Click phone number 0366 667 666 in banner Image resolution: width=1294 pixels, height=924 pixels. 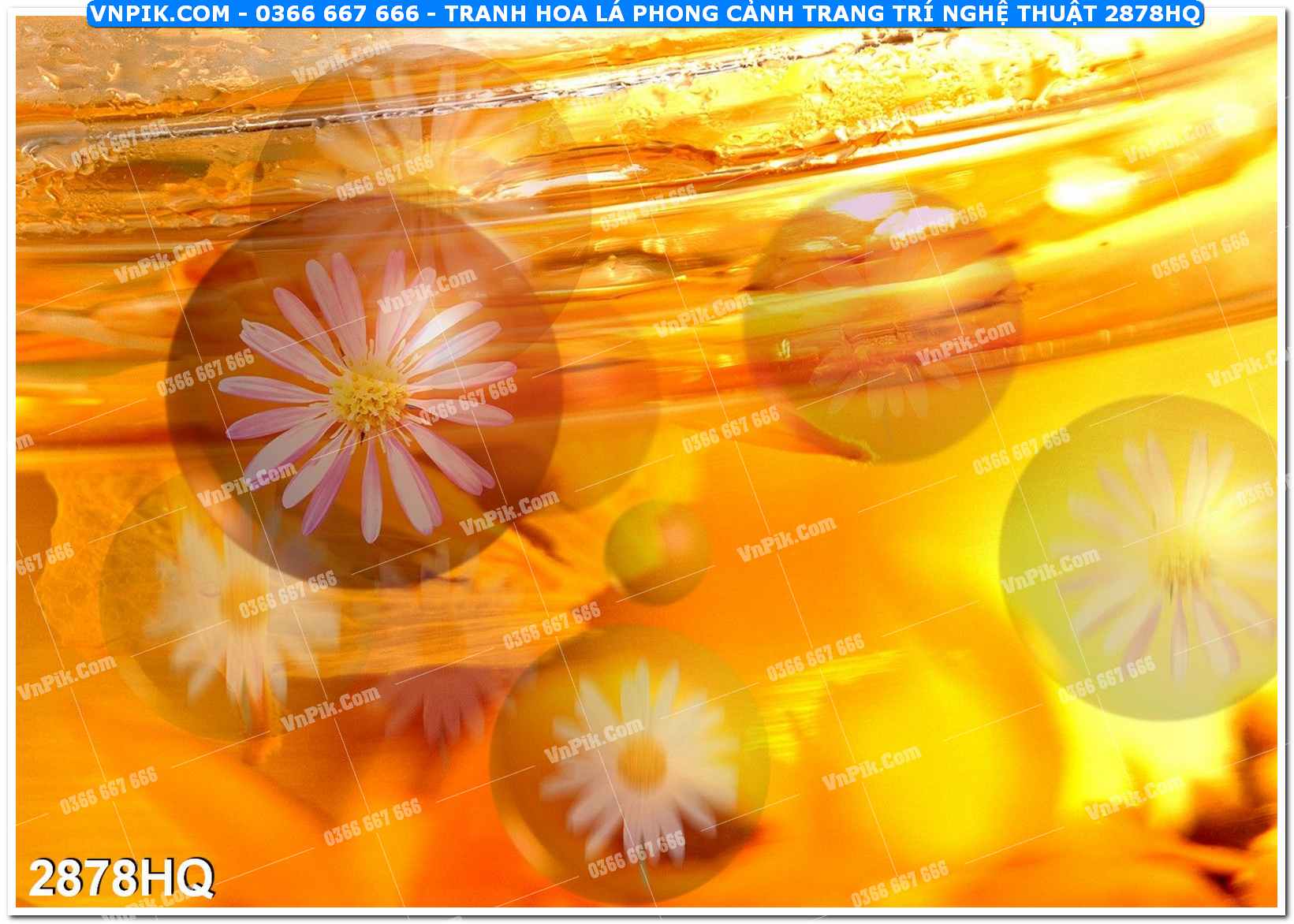(x=338, y=13)
